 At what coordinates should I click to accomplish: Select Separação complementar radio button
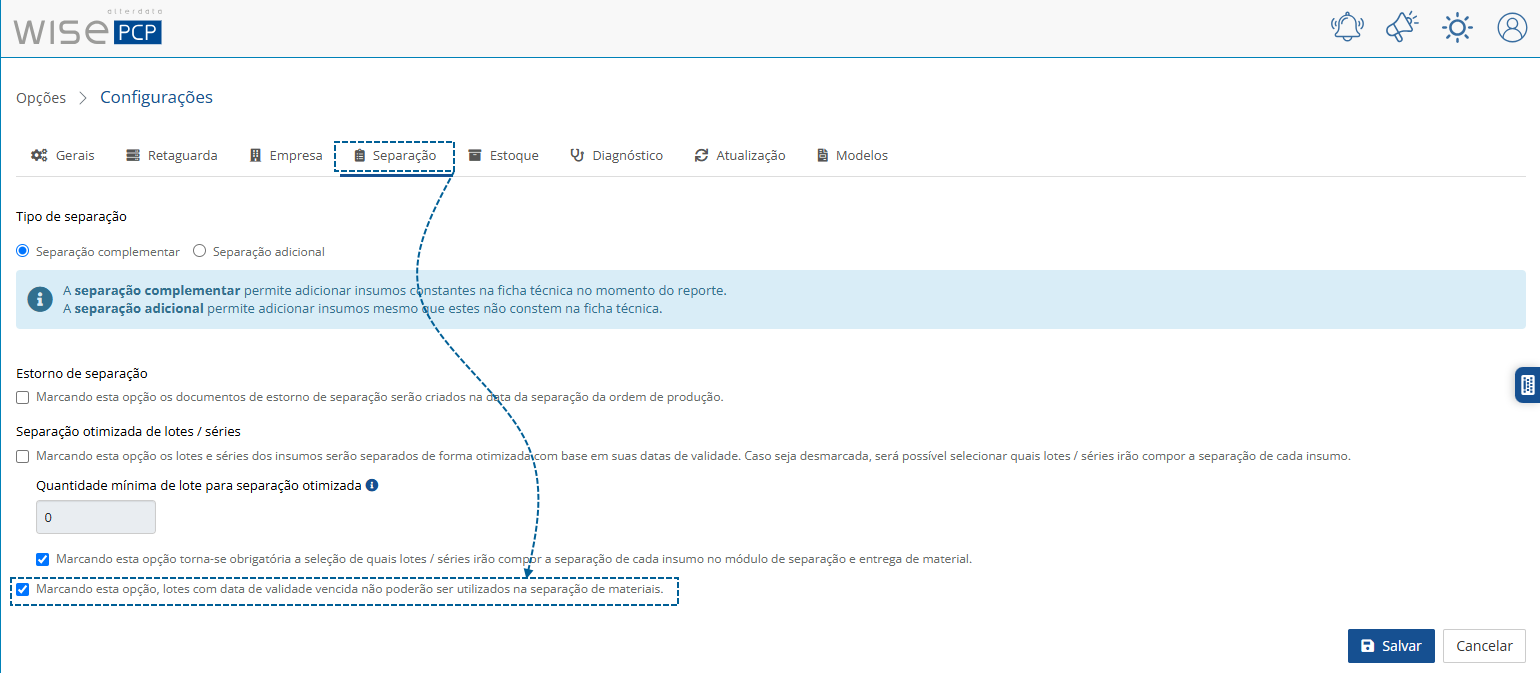23,251
